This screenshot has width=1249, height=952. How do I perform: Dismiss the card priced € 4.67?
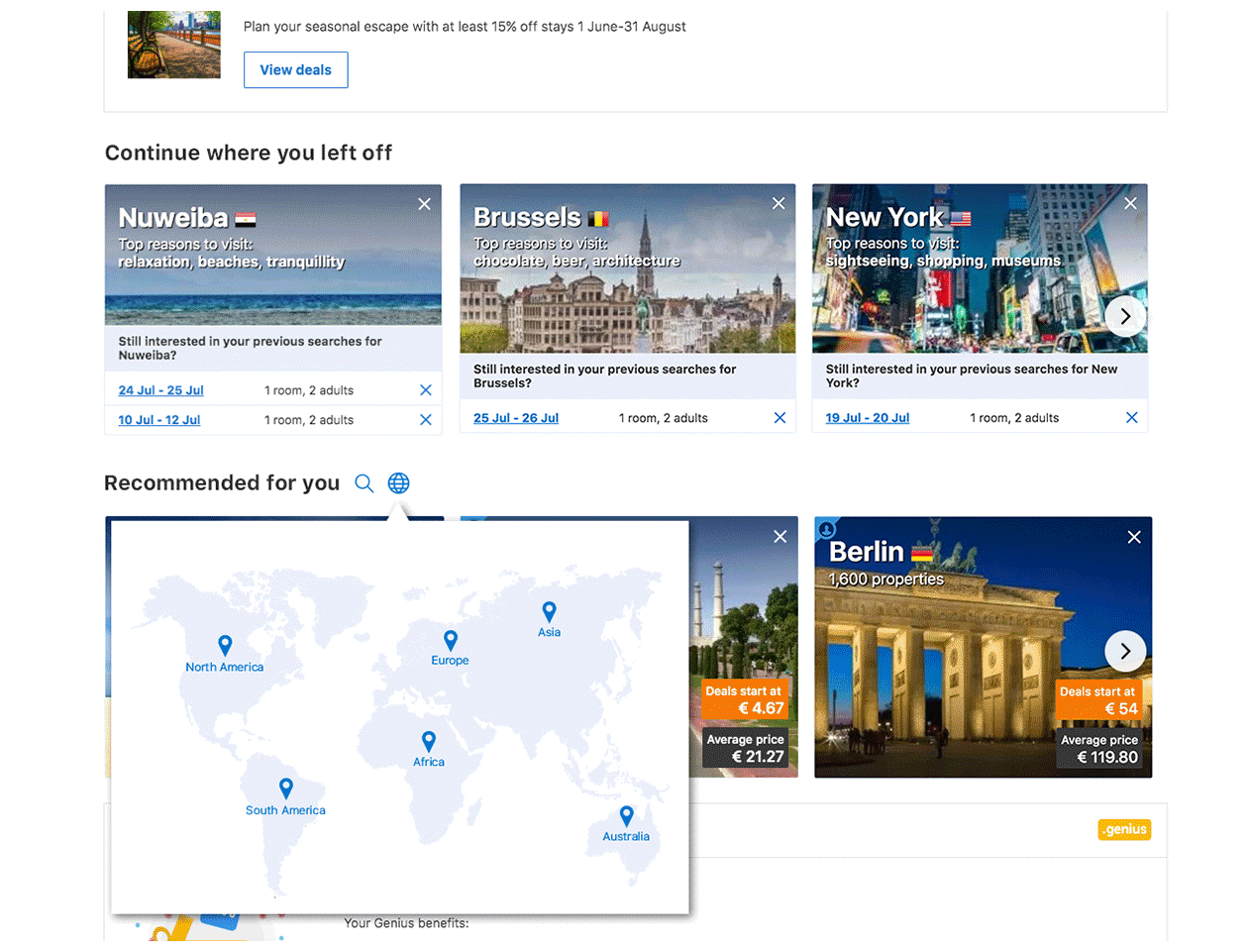pos(781,537)
